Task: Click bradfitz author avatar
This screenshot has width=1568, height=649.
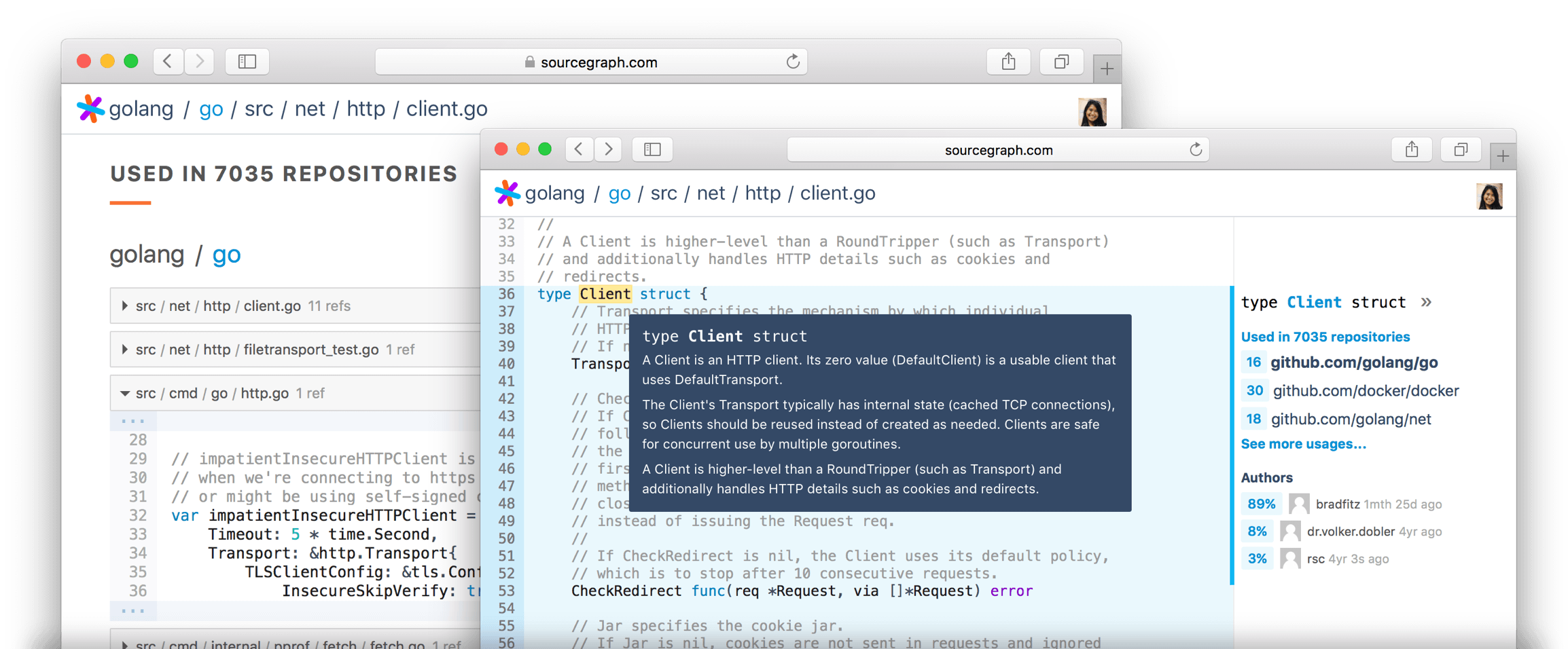Action: (1299, 504)
